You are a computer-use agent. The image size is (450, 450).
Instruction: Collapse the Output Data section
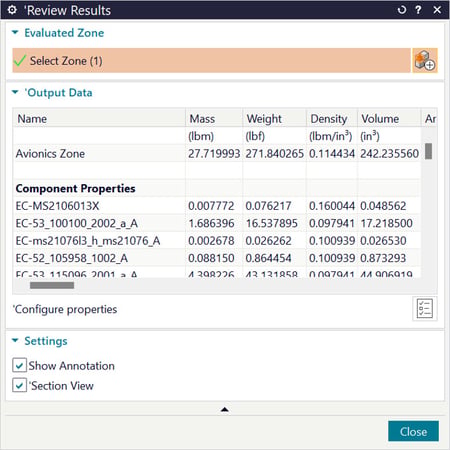pyautogui.click(x=15, y=92)
